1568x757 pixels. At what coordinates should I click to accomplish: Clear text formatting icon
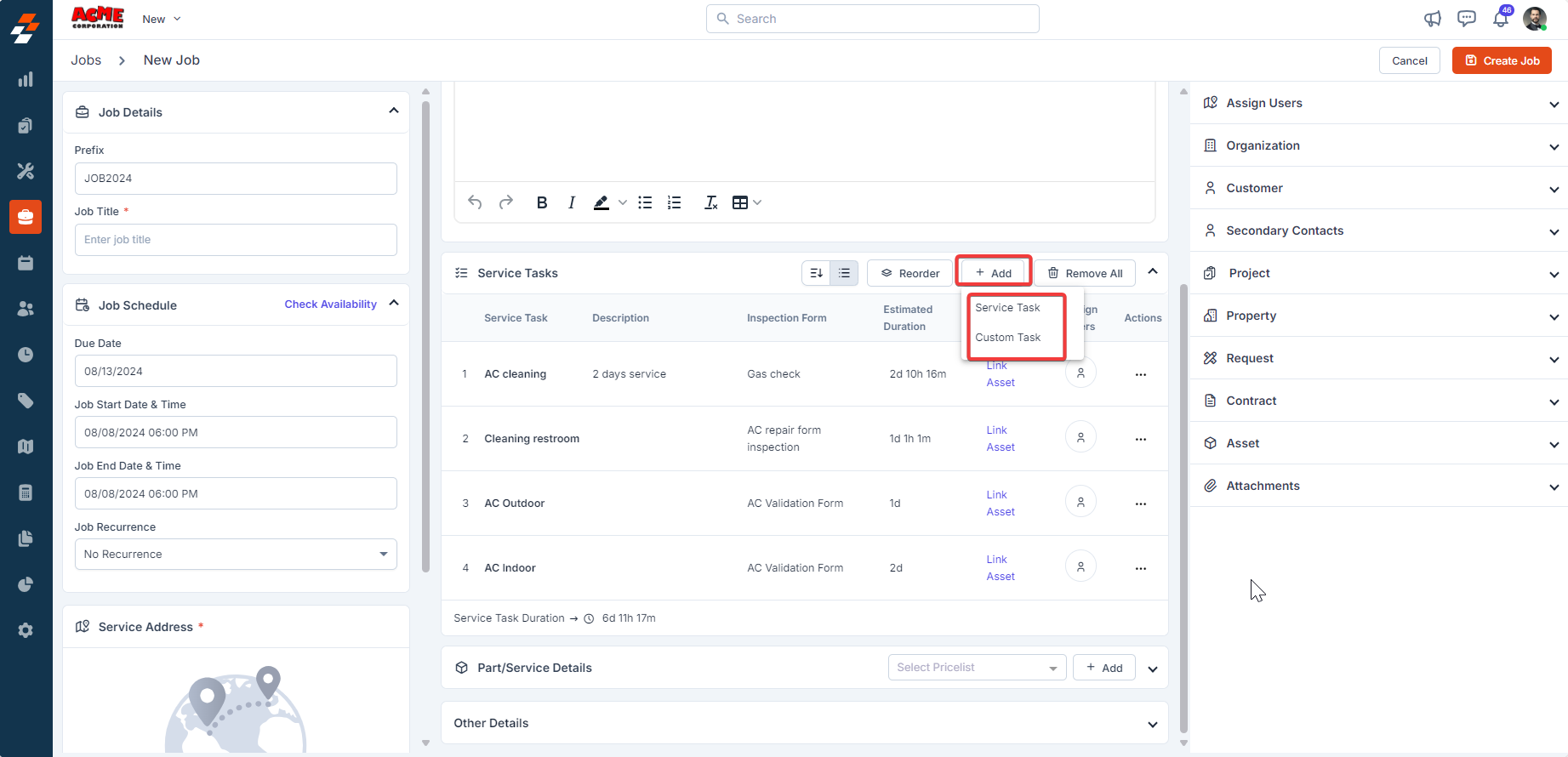click(x=710, y=202)
